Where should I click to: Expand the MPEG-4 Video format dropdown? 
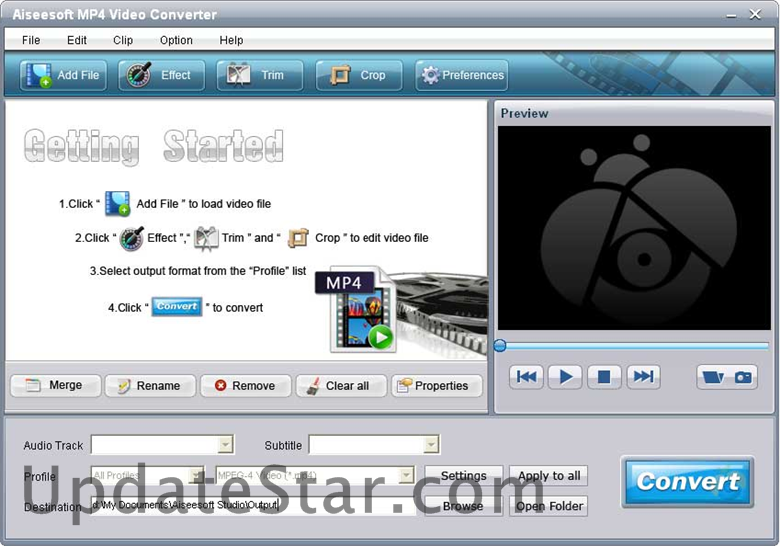406,475
